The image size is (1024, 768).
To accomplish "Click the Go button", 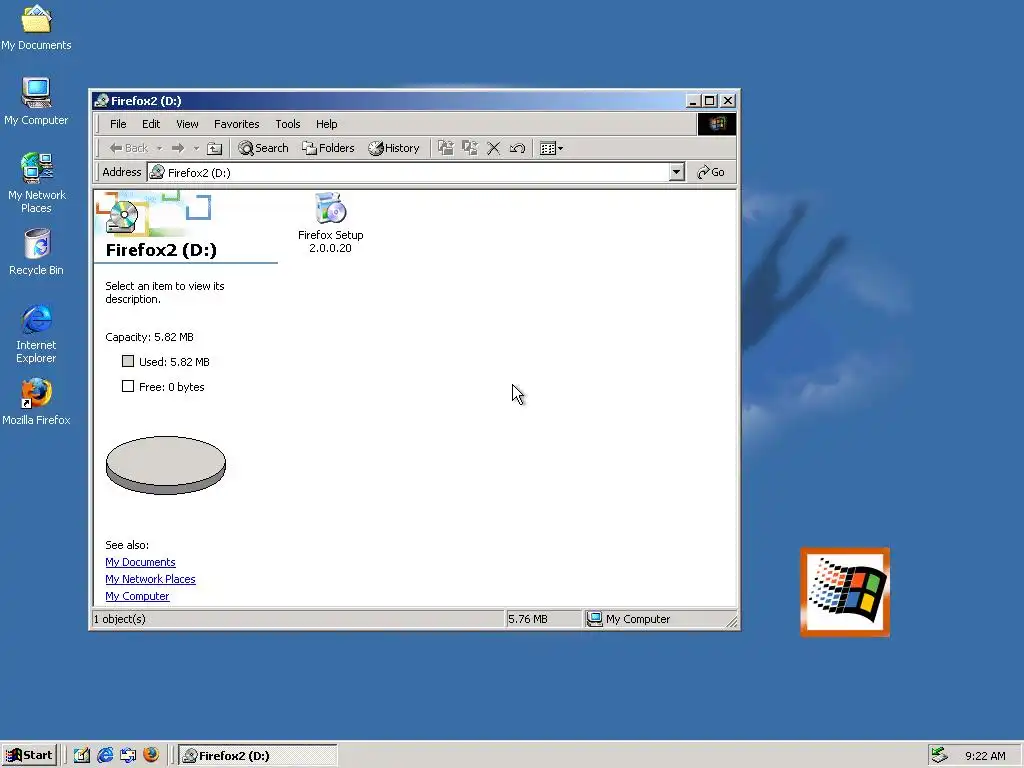I will click(x=711, y=172).
